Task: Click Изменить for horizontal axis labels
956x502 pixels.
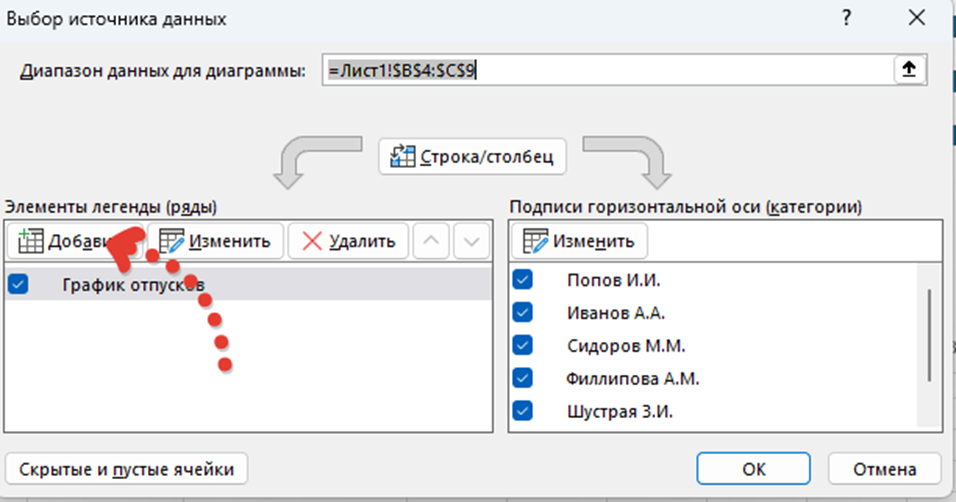Action: pos(579,241)
